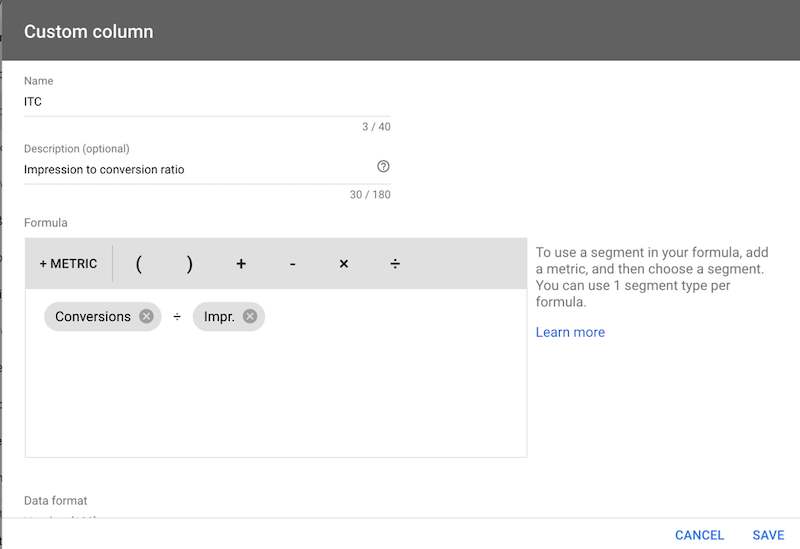This screenshot has height=549, width=800.
Task: Edit the Name field containing ITC
Action: [207, 102]
